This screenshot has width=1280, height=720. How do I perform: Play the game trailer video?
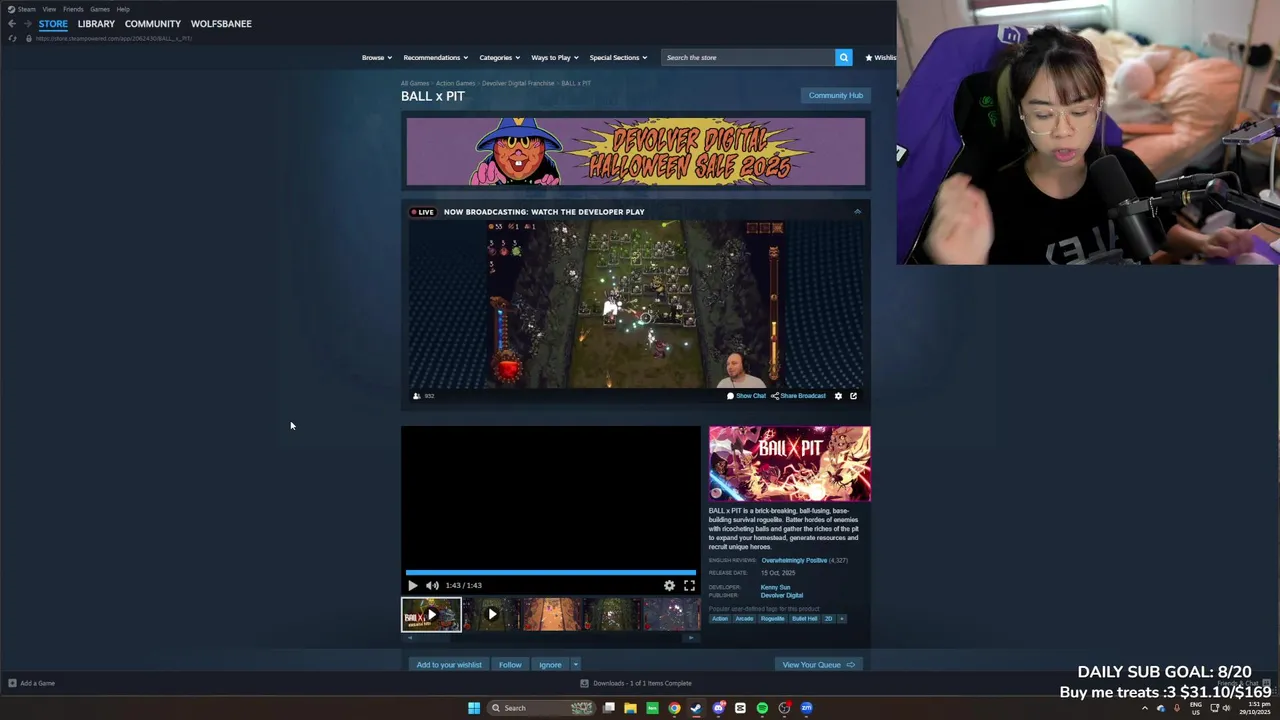(x=412, y=585)
